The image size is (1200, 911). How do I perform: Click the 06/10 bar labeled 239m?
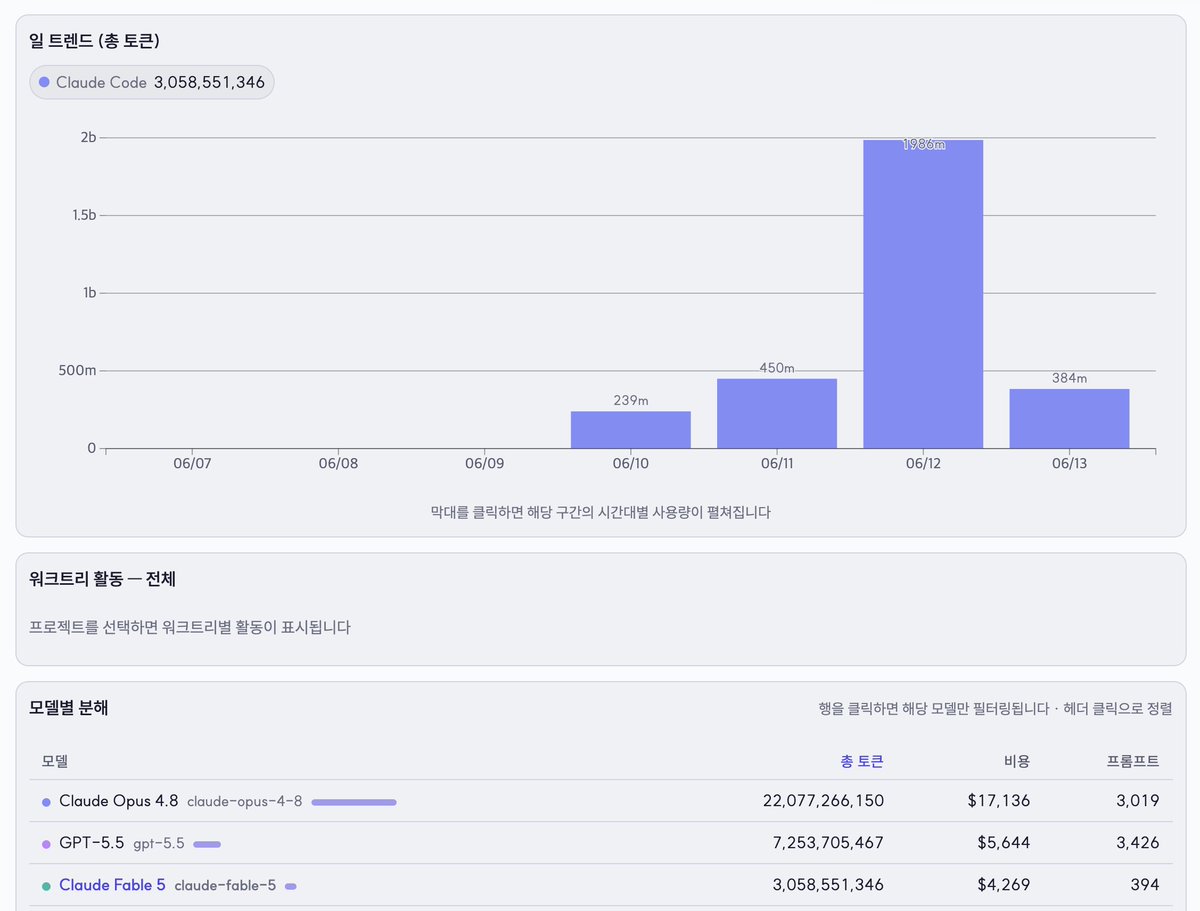[x=631, y=430]
